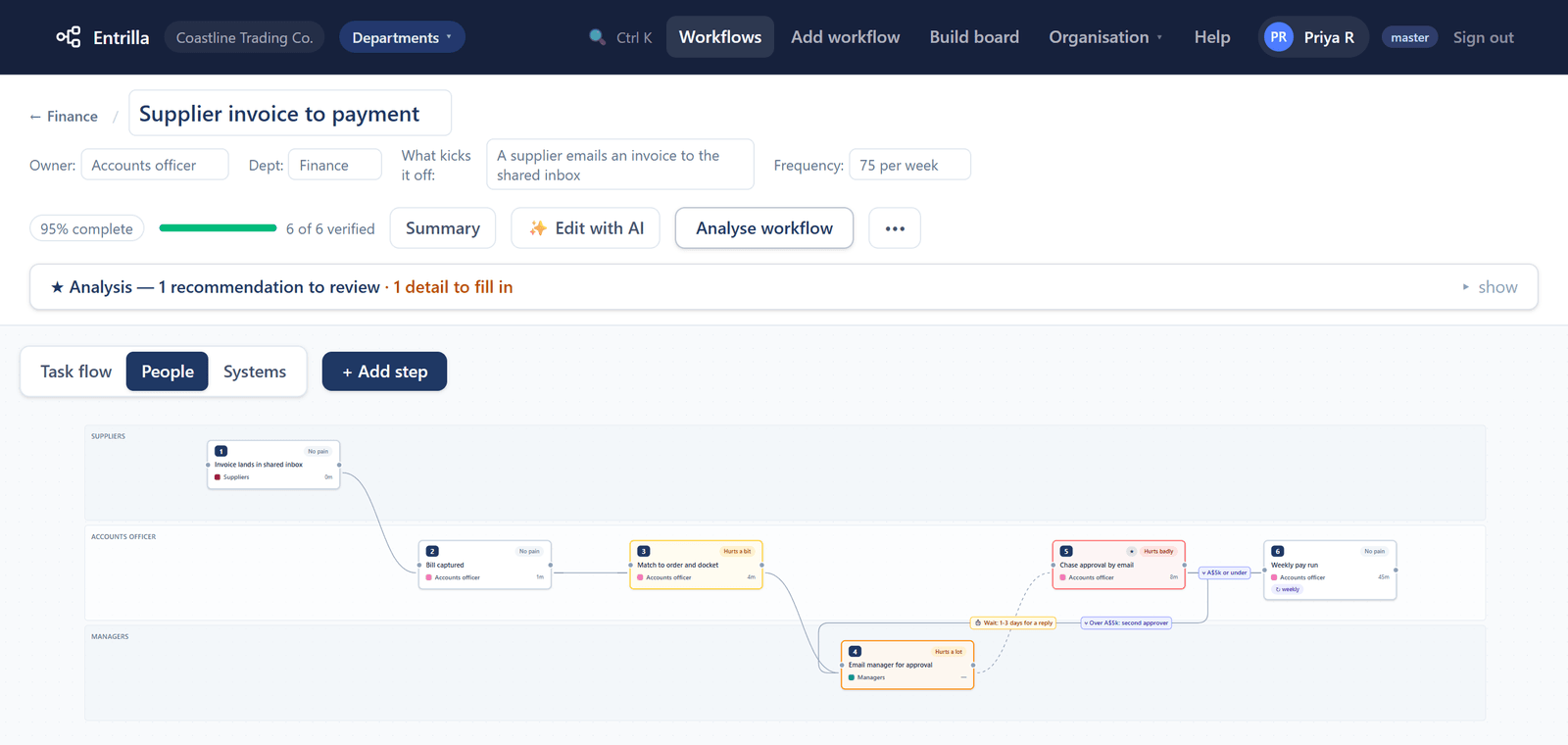The image size is (1568, 745).
Task: Click the step 4 number badge
Action: tap(855, 651)
